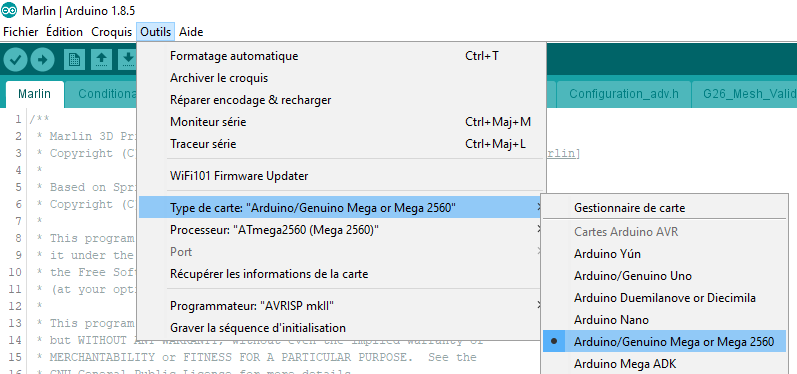The height and width of the screenshot is (374, 797).
Task: Open the Fichier menu
Action: point(21,32)
